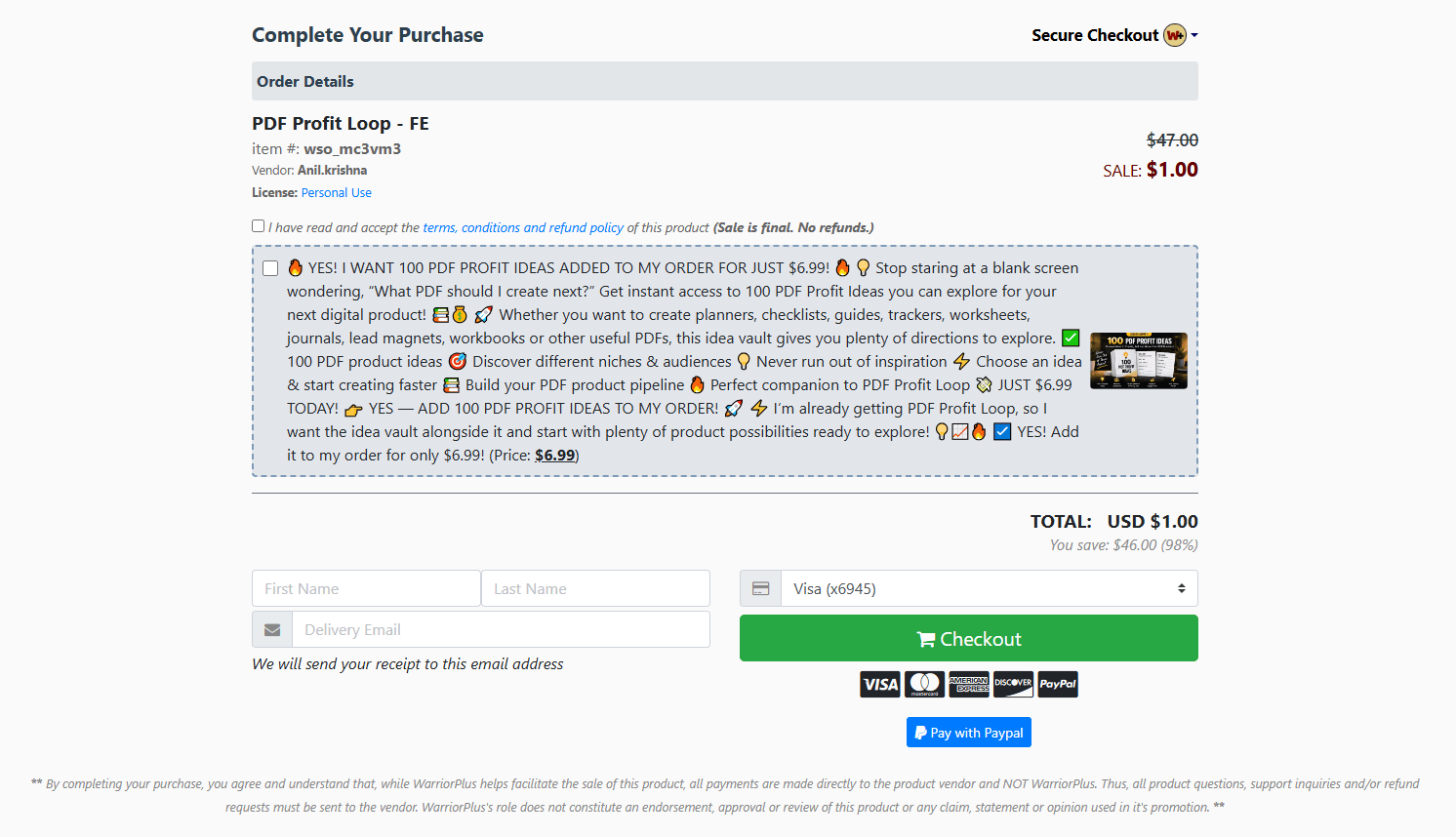Click the underlined "$6.99" add-on price
The height and width of the screenshot is (837, 1456).
pos(555,456)
